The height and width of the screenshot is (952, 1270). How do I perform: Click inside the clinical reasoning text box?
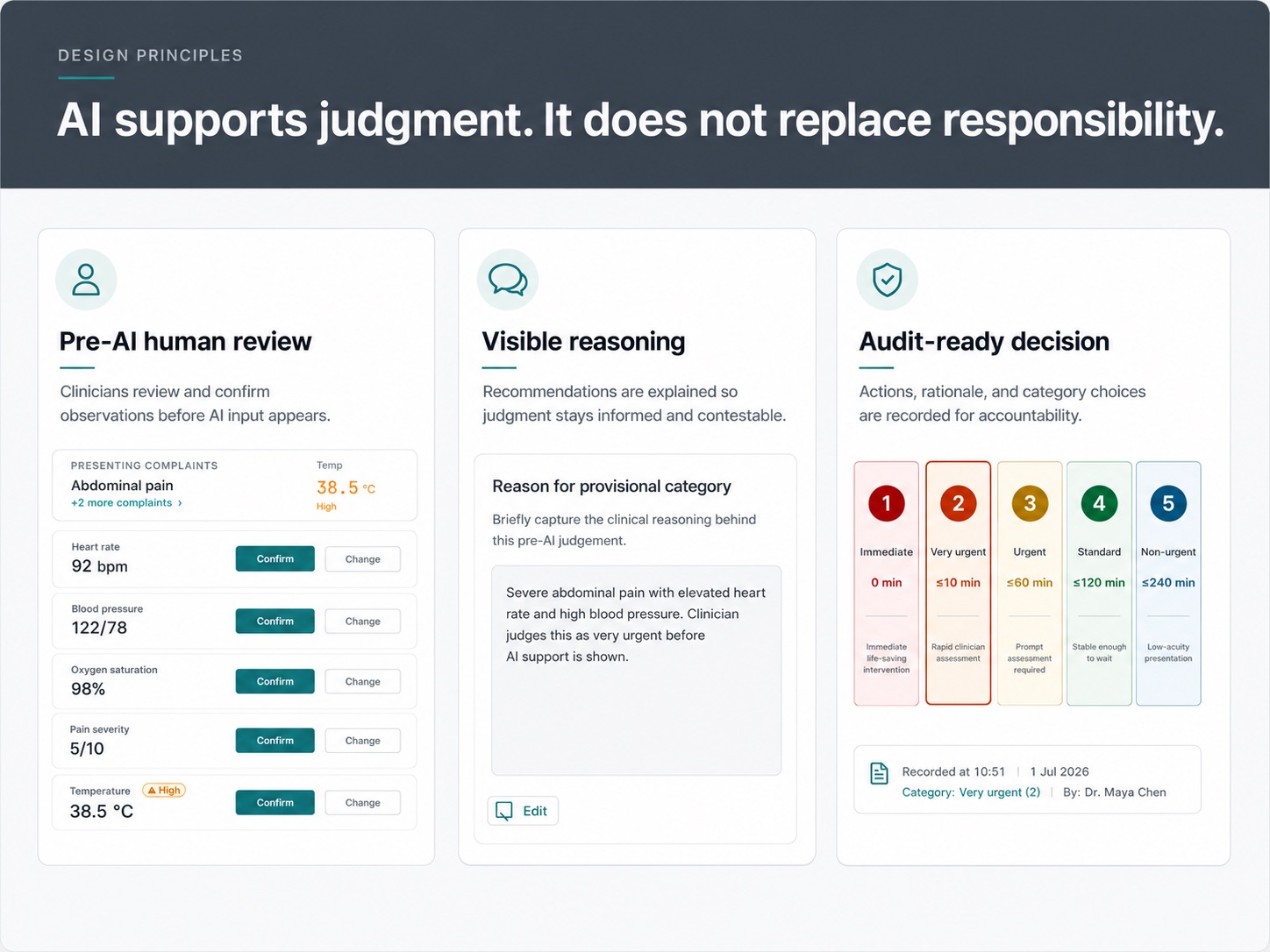click(636, 671)
